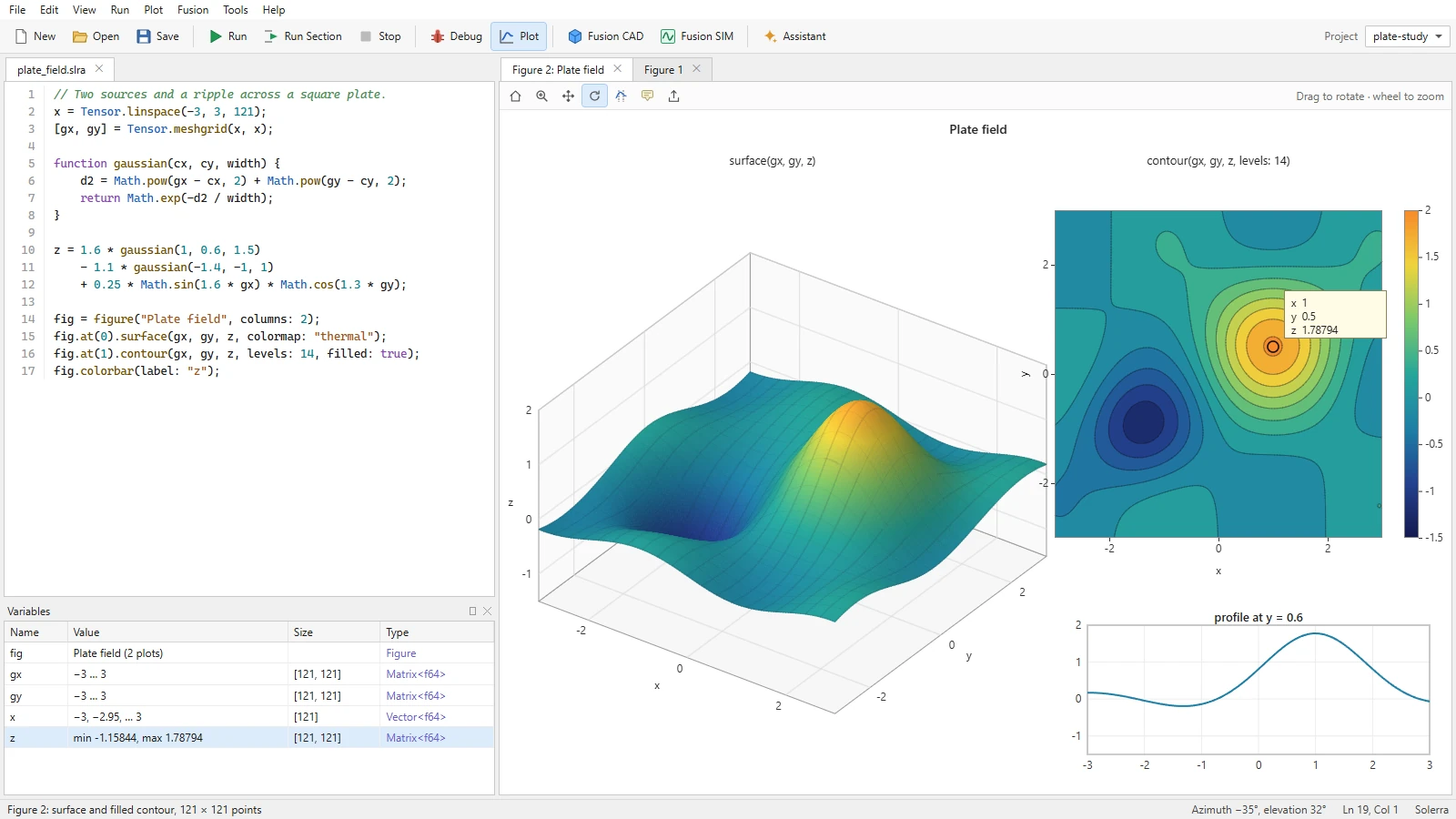This screenshot has height=819, width=1456.
Task: Toggle the Plot toolbar button
Action: click(519, 36)
